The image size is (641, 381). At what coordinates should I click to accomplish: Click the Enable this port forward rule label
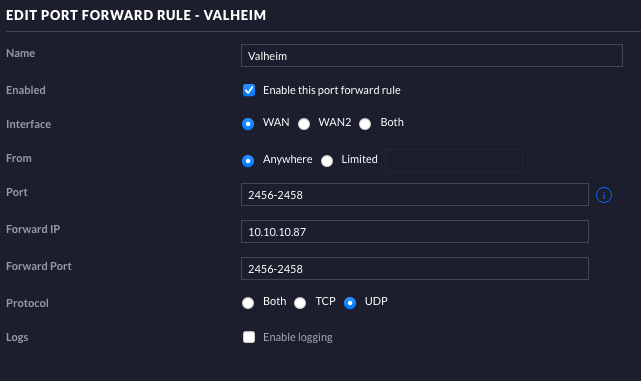tap(332, 90)
